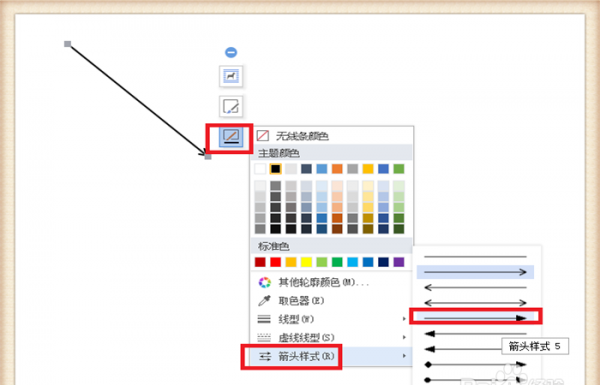
Task: Click the shape outline icon button
Action: coord(231,137)
